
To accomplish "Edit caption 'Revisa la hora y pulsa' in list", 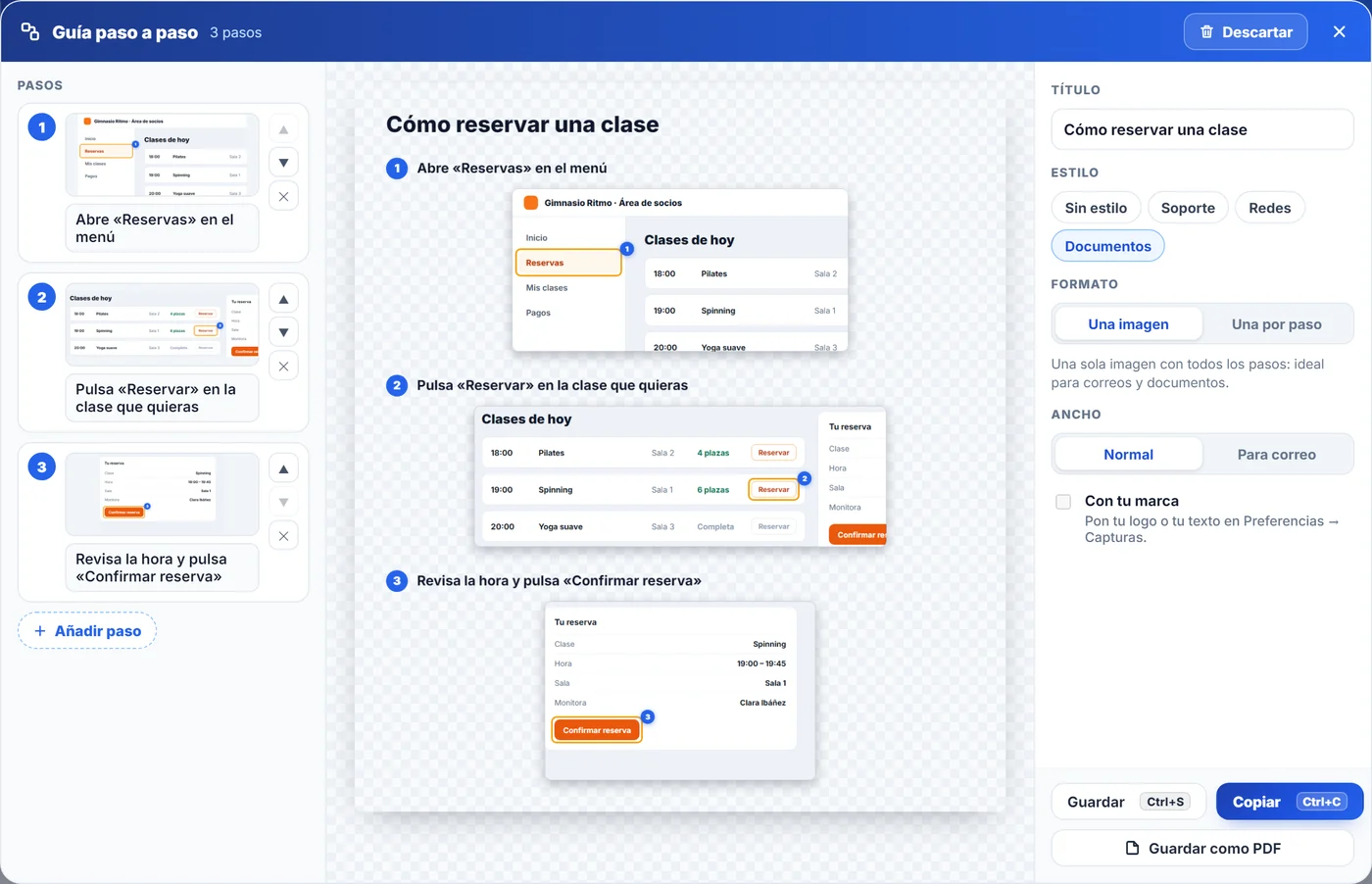I will 163,567.
